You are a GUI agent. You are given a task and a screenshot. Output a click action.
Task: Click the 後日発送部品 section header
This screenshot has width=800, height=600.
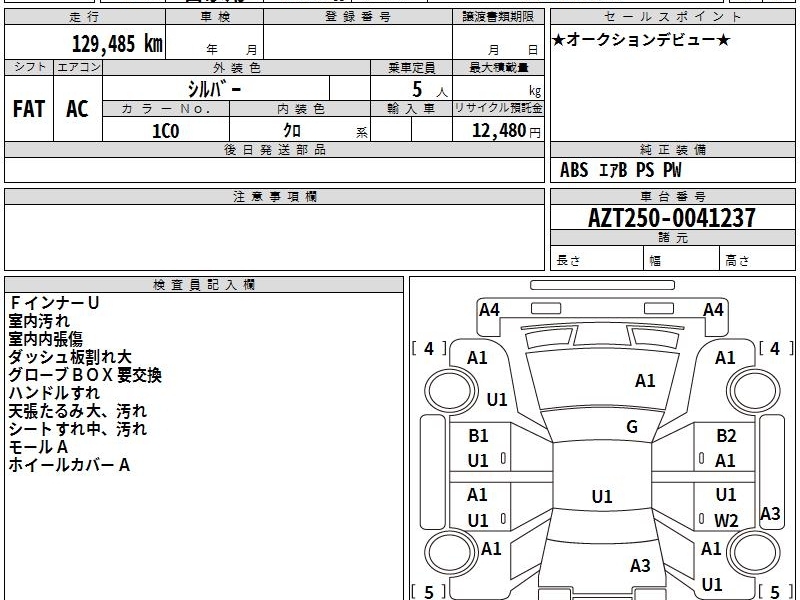click(274, 149)
